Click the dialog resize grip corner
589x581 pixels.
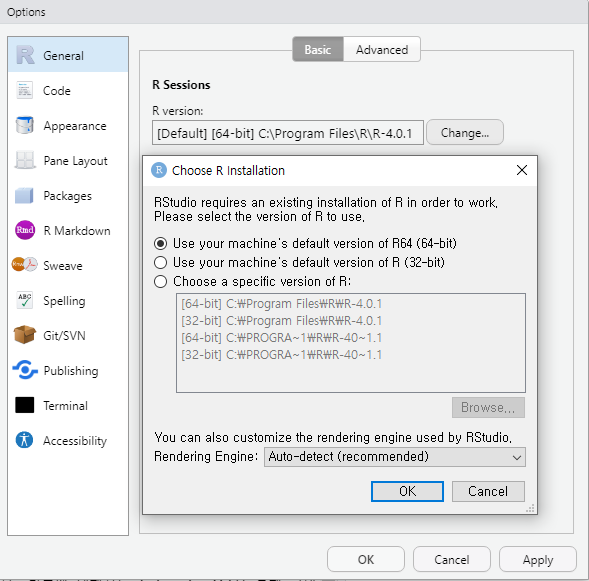530,509
